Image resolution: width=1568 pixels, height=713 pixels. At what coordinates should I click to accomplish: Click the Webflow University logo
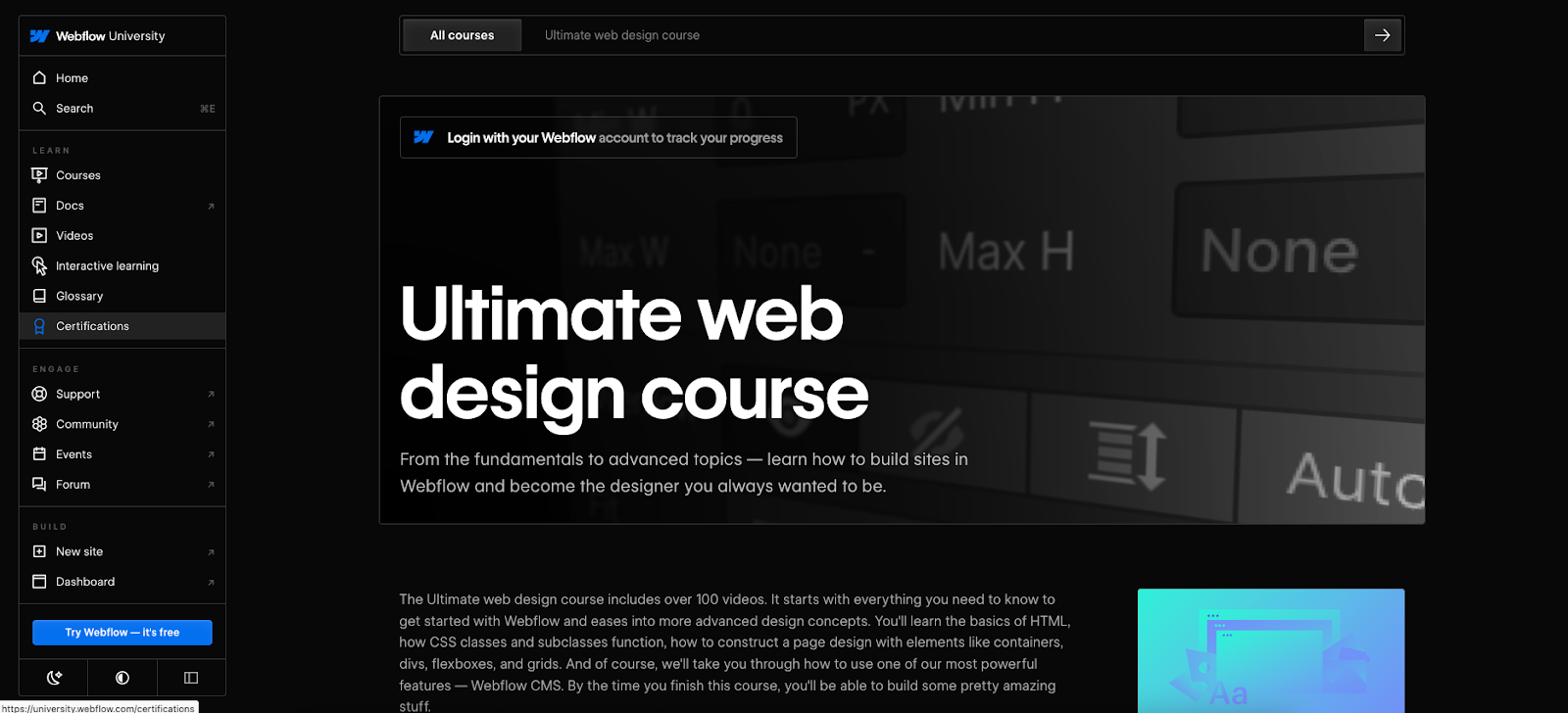coord(97,36)
